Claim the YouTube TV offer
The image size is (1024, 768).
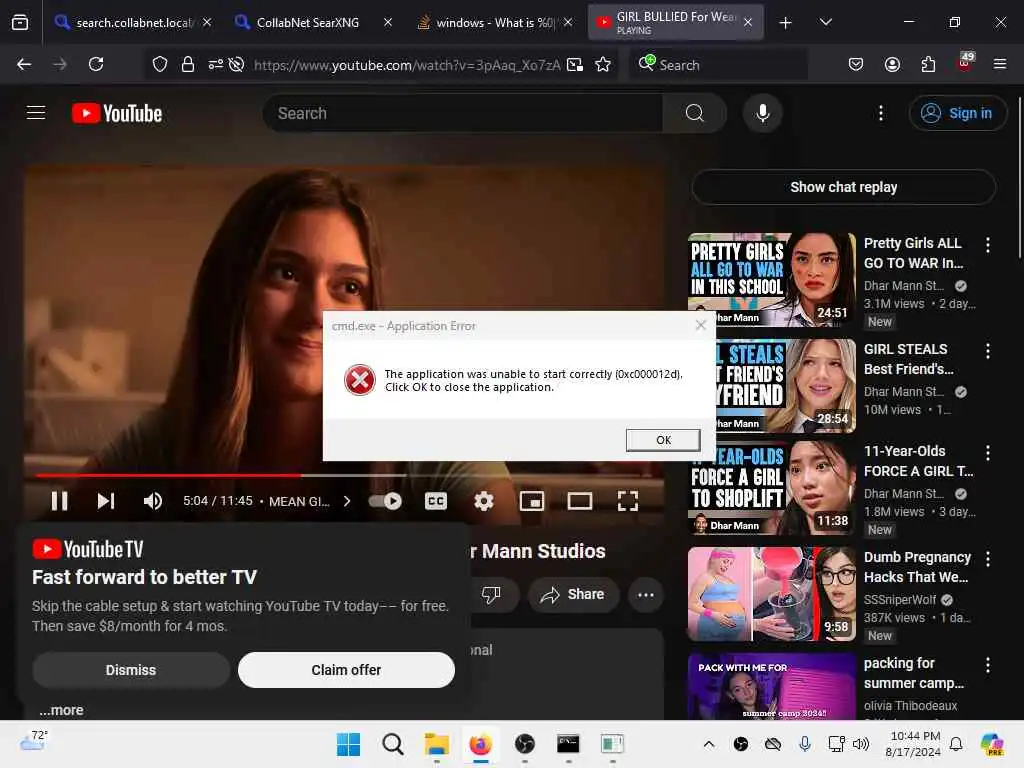click(346, 670)
